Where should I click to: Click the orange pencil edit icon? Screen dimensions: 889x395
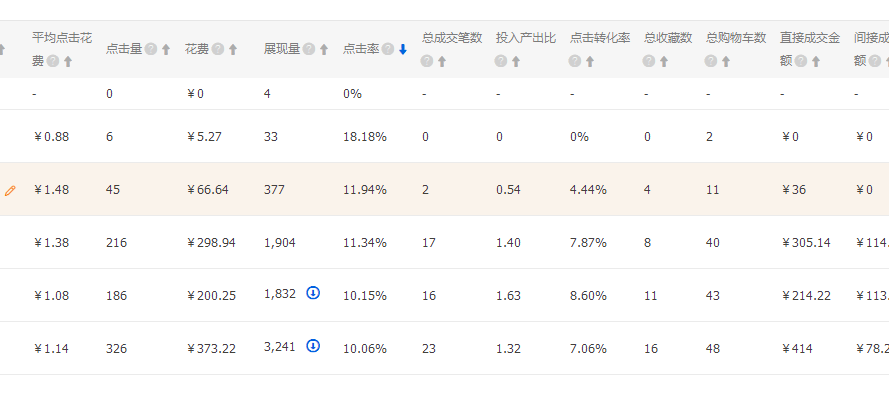point(10,190)
